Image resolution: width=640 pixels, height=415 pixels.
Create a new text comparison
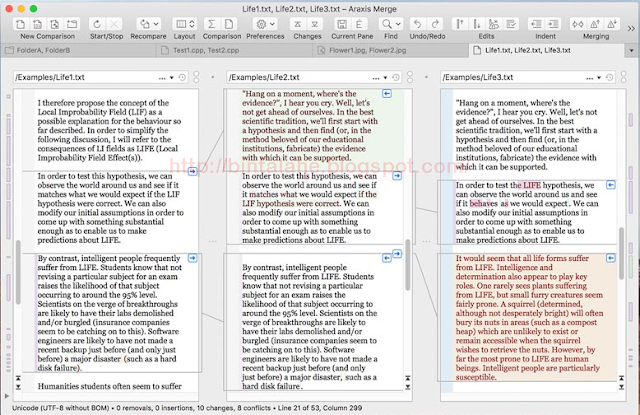coord(20,24)
